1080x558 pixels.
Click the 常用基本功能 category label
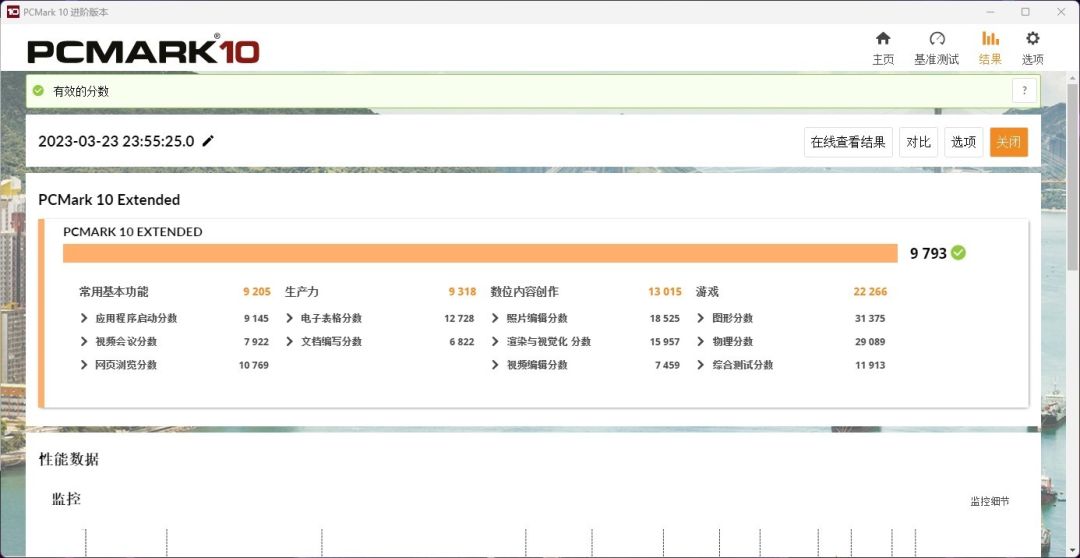[x=114, y=292]
